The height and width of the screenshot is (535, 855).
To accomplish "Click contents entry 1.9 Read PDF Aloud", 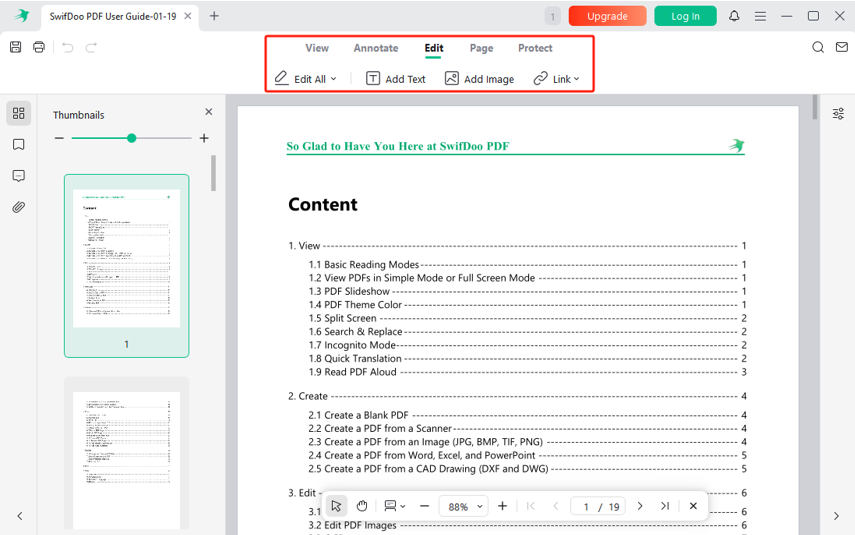I will pos(527,372).
